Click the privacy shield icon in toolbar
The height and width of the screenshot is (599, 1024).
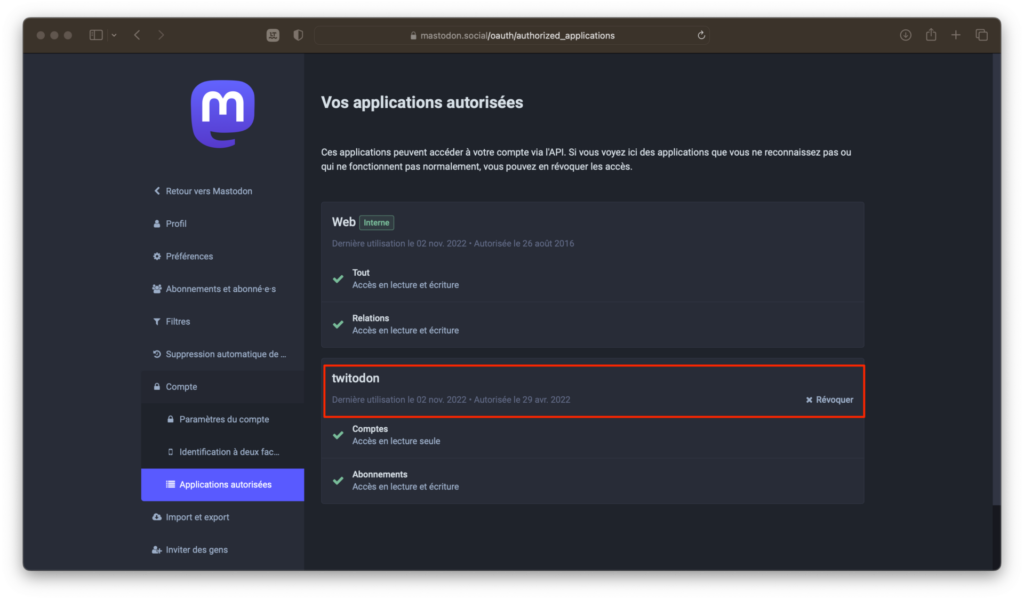pos(298,35)
